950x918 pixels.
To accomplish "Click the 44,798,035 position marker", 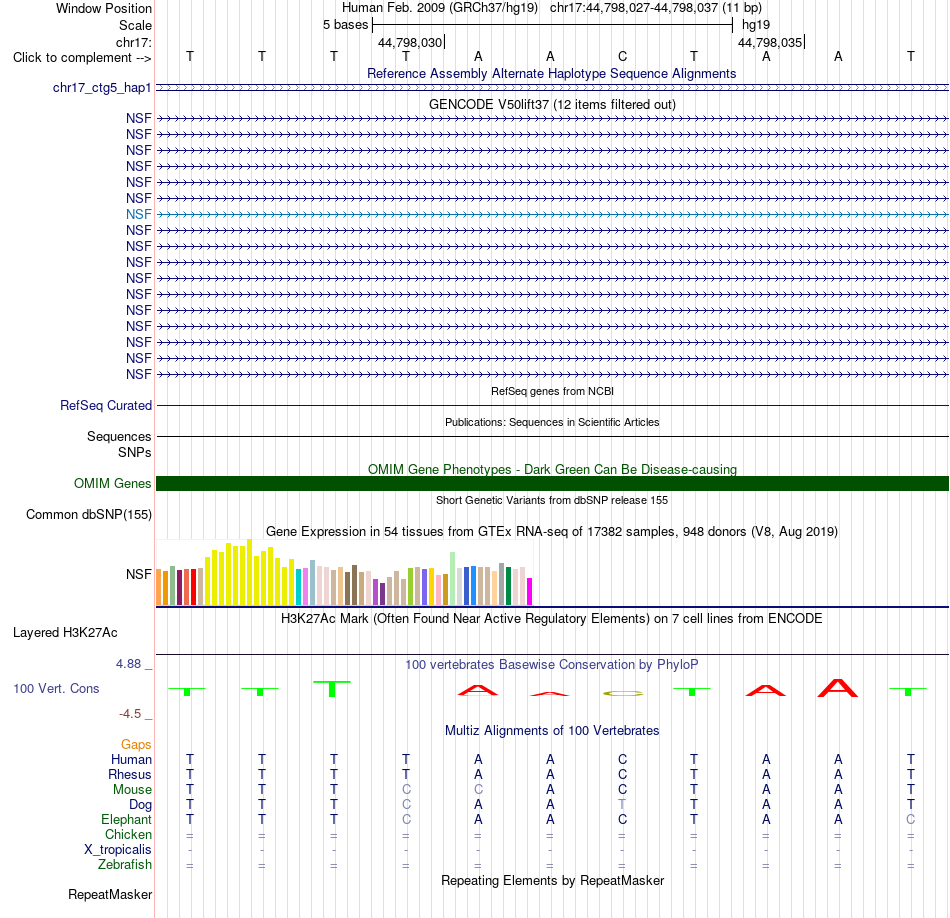I will (x=770, y=42).
